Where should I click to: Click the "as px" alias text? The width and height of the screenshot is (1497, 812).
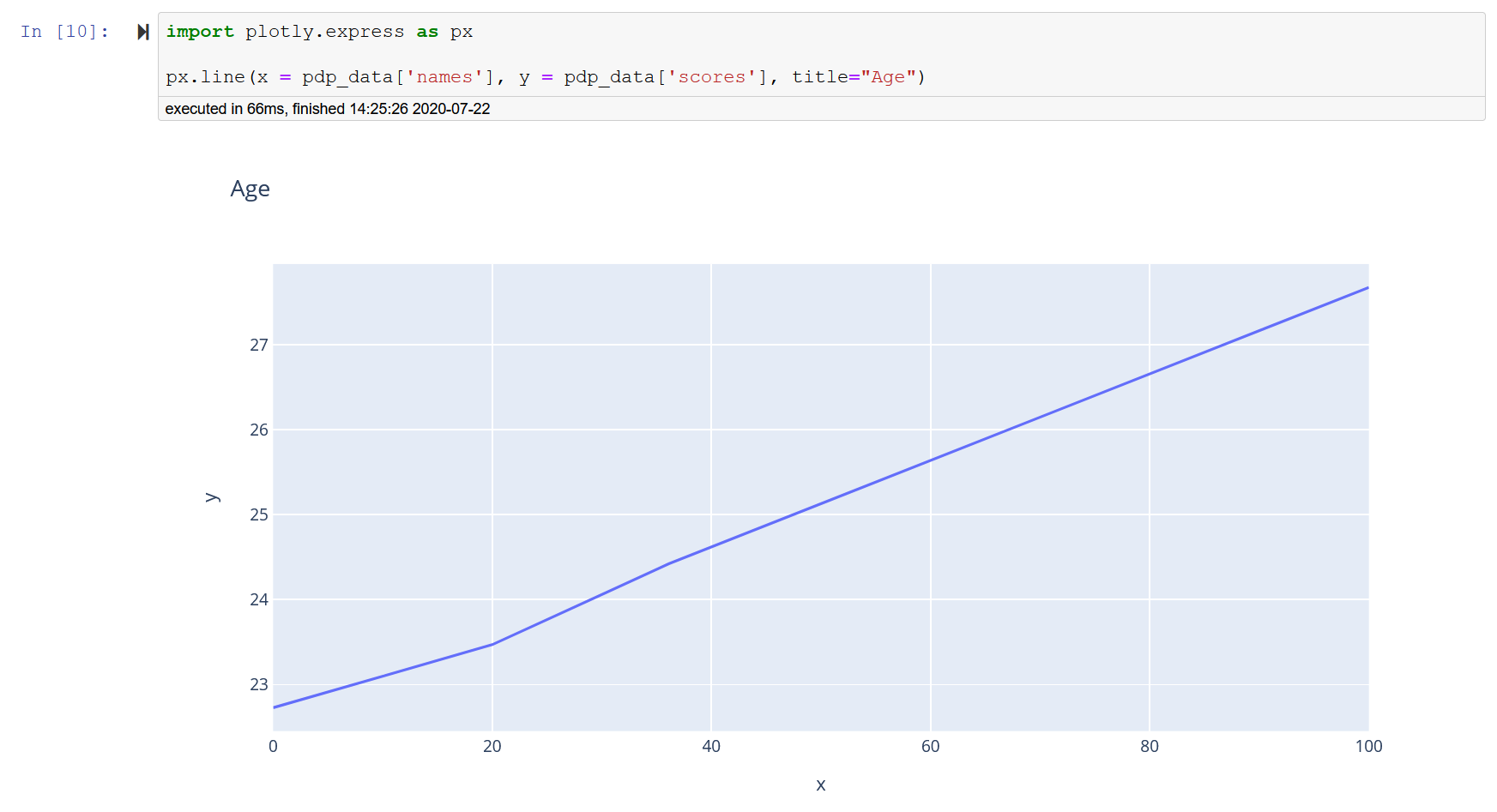pyautogui.click(x=444, y=31)
